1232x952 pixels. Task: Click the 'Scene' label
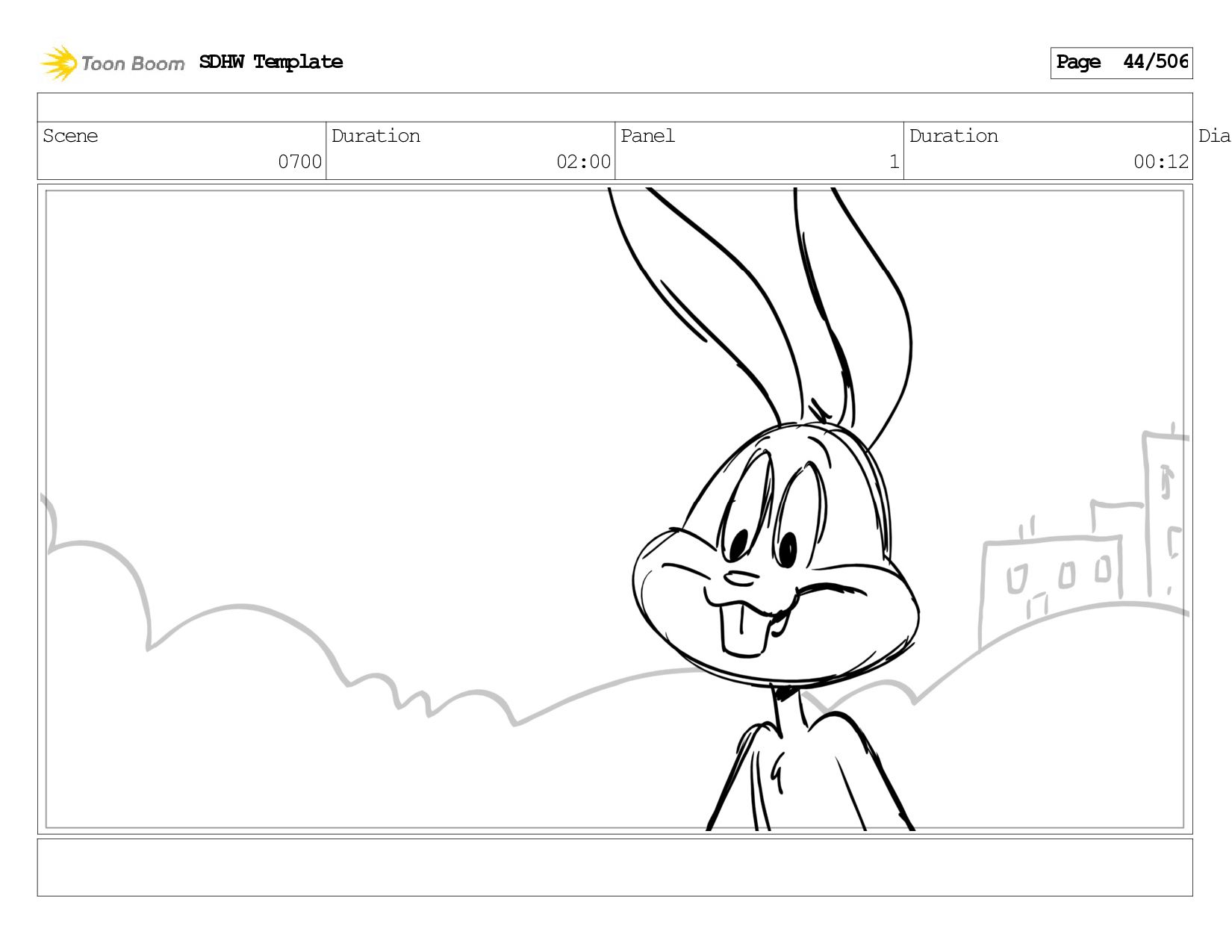pyautogui.click(x=70, y=136)
